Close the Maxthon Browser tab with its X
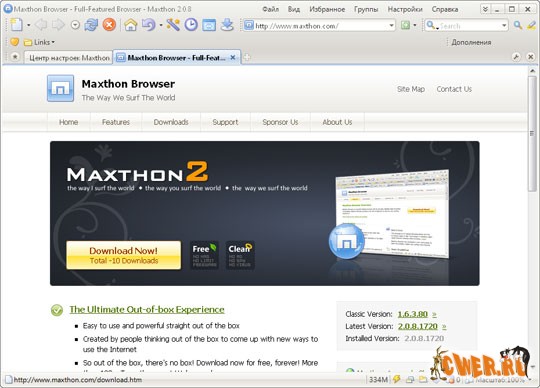This screenshot has width=540, height=388. 233,57
